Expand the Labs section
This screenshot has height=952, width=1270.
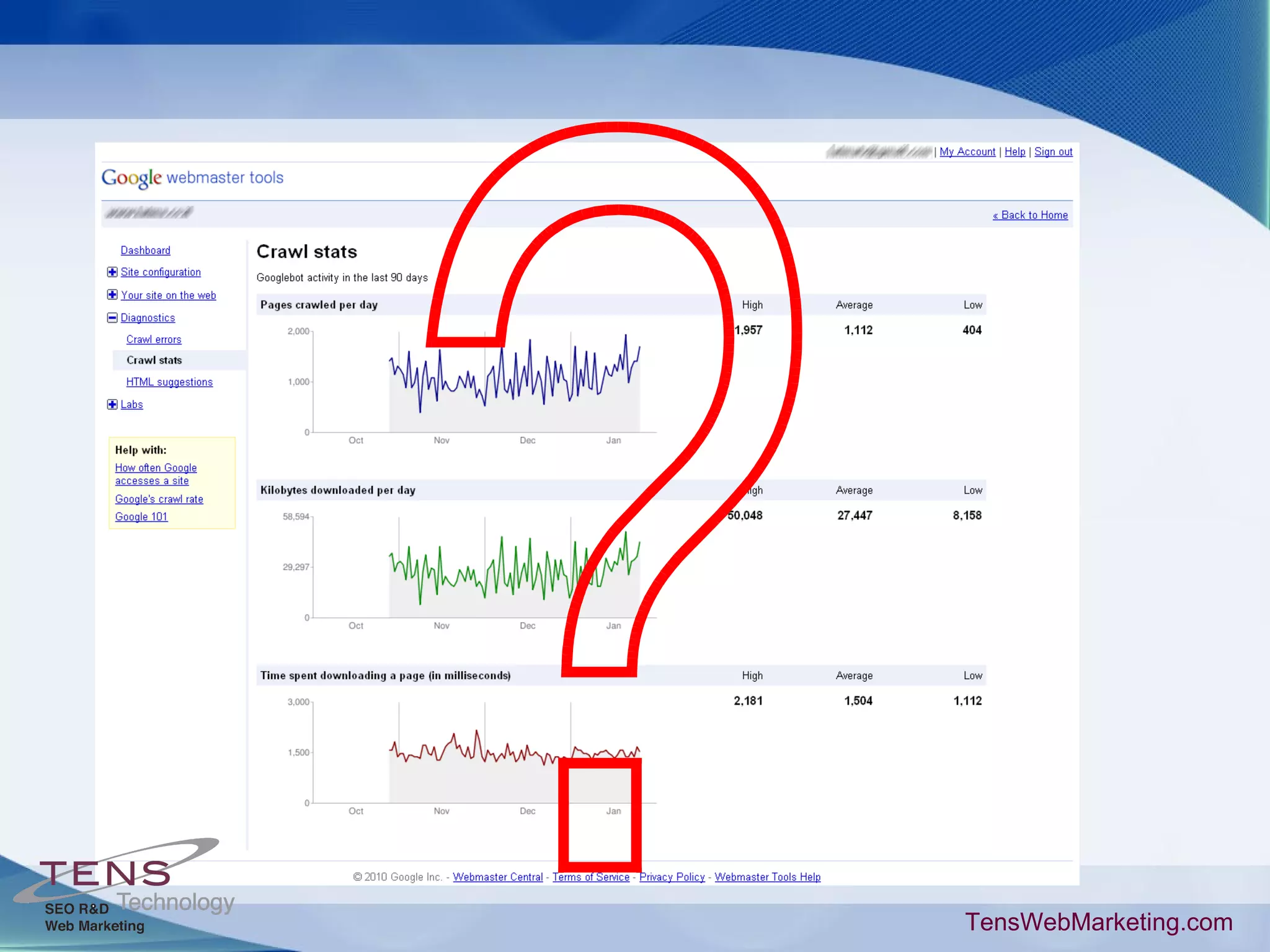(x=112, y=405)
